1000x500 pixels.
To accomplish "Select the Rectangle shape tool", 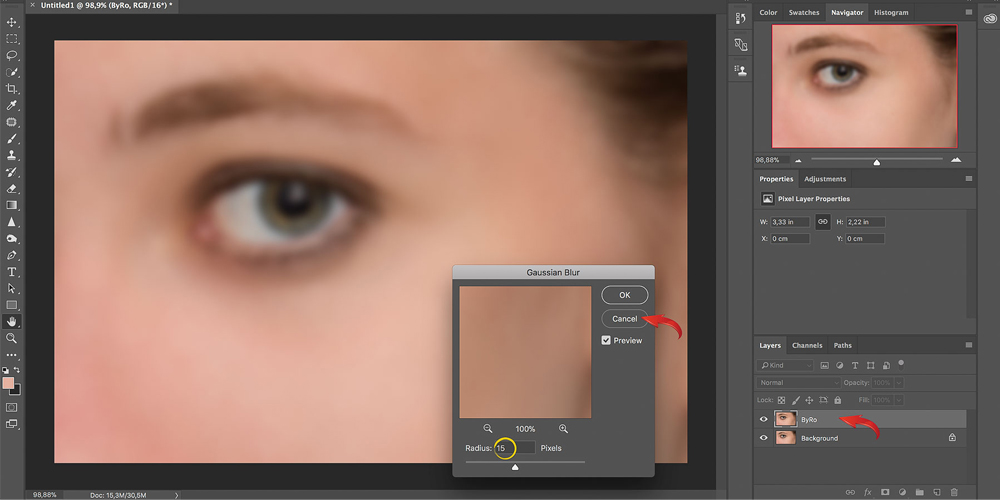I will [x=11, y=305].
